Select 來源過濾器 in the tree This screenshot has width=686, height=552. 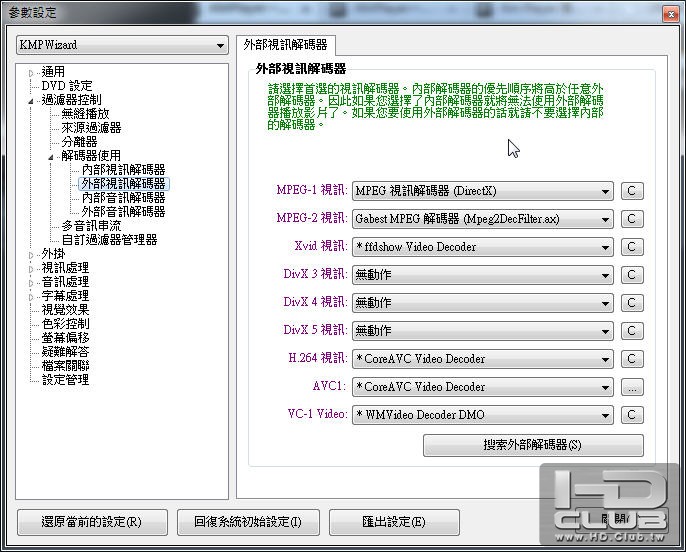[x=91, y=128]
